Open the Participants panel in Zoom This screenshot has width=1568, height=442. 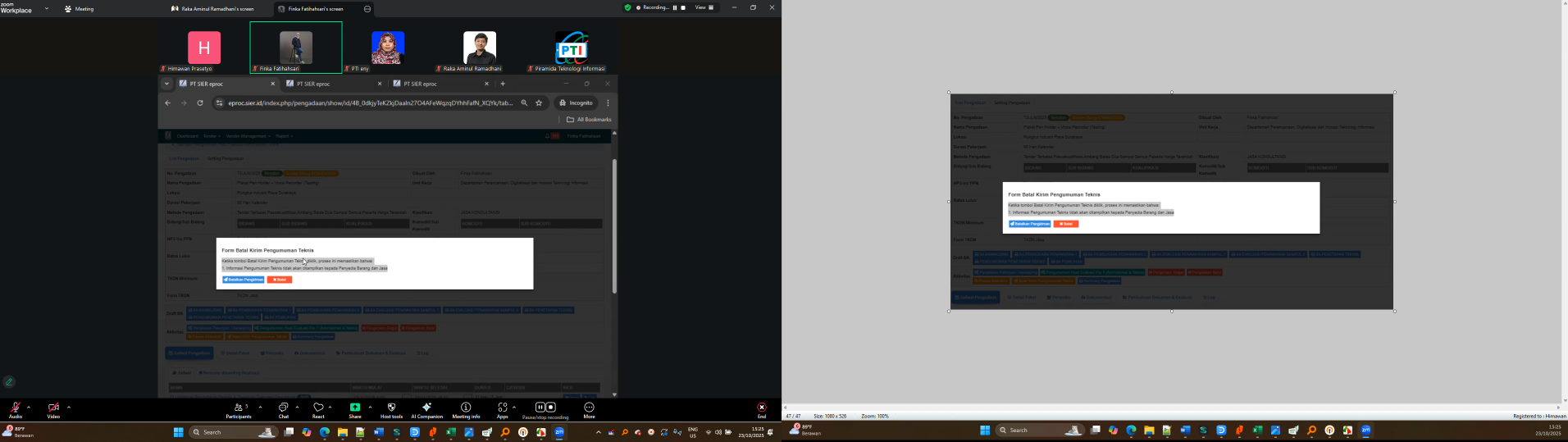(239, 410)
